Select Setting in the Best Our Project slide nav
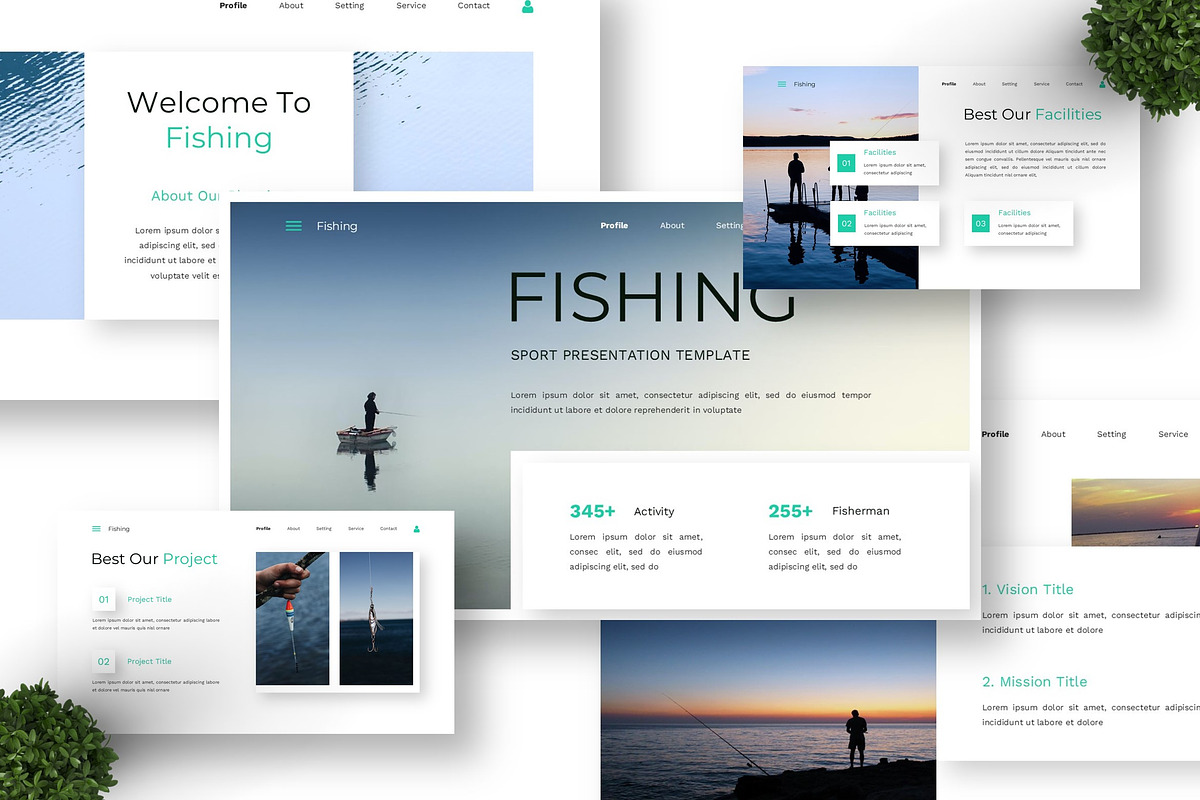 click(324, 529)
